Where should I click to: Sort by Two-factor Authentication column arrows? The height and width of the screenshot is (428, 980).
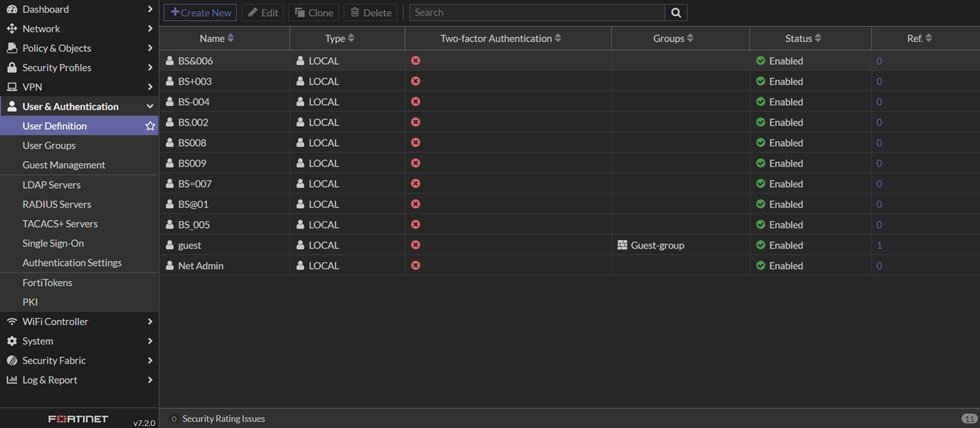pyautogui.click(x=558, y=38)
